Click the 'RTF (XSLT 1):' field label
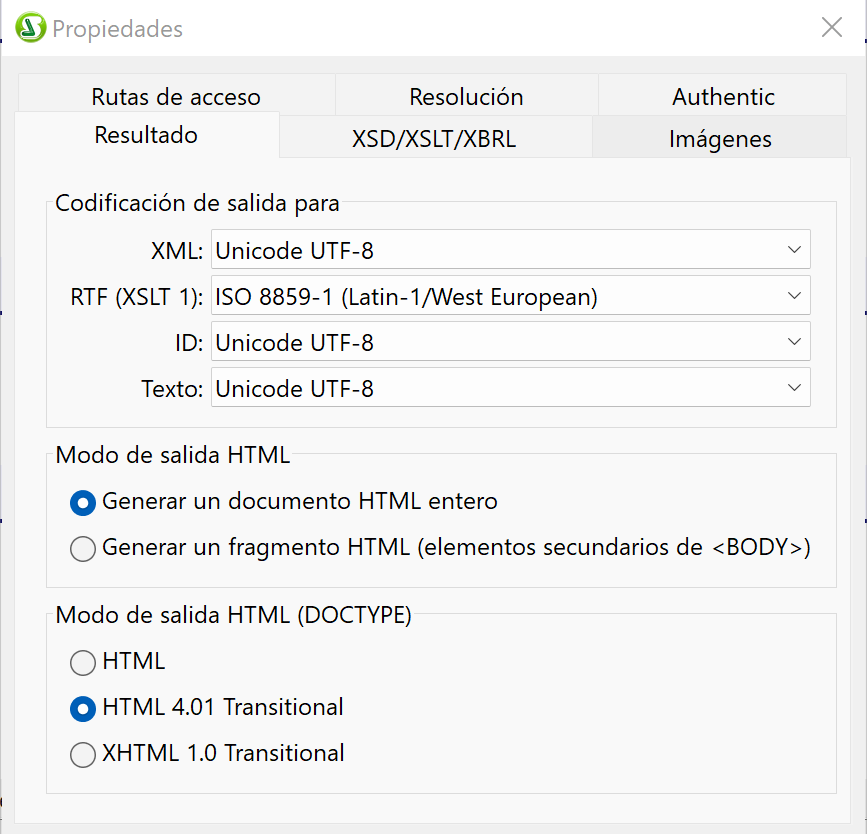Image resolution: width=867 pixels, height=834 pixels. click(137, 296)
